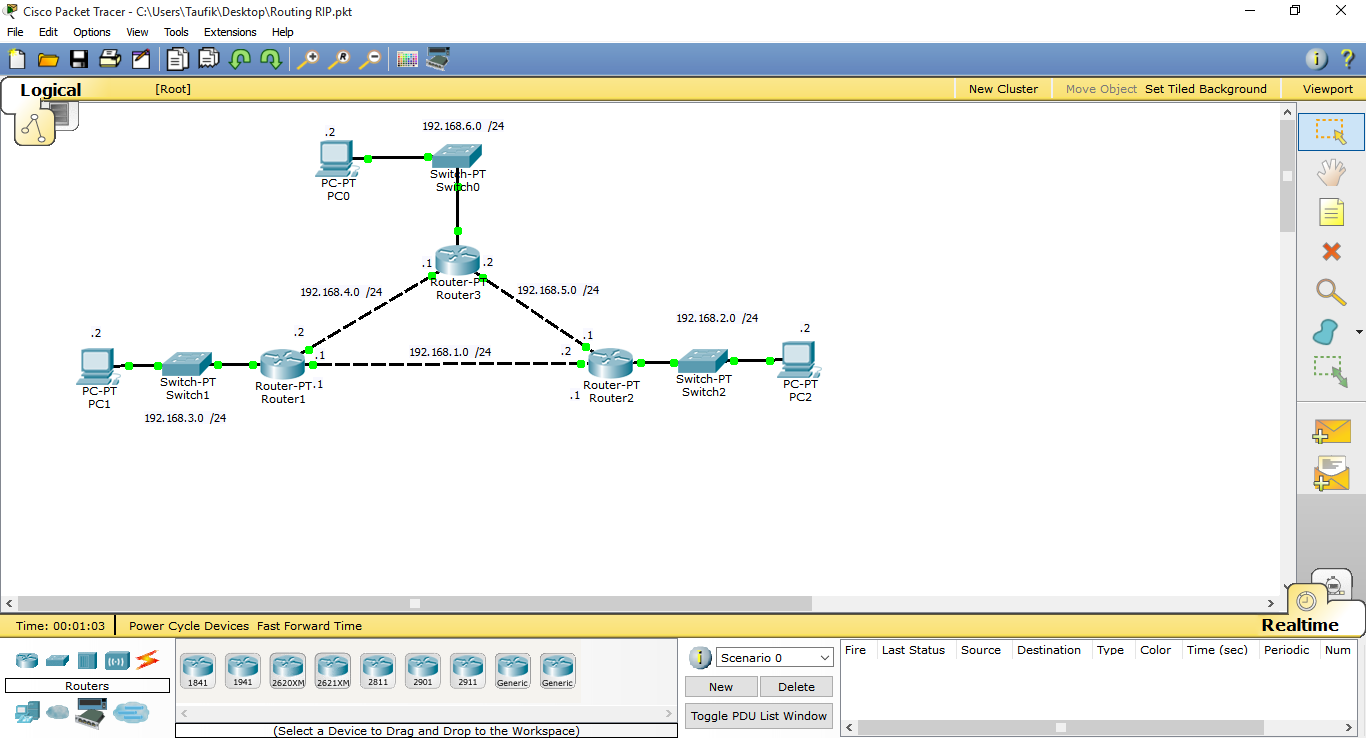The width and height of the screenshot is (1366, 738).
Task: Open the Connections lightning-bolt device category
Action: [148, 659]
